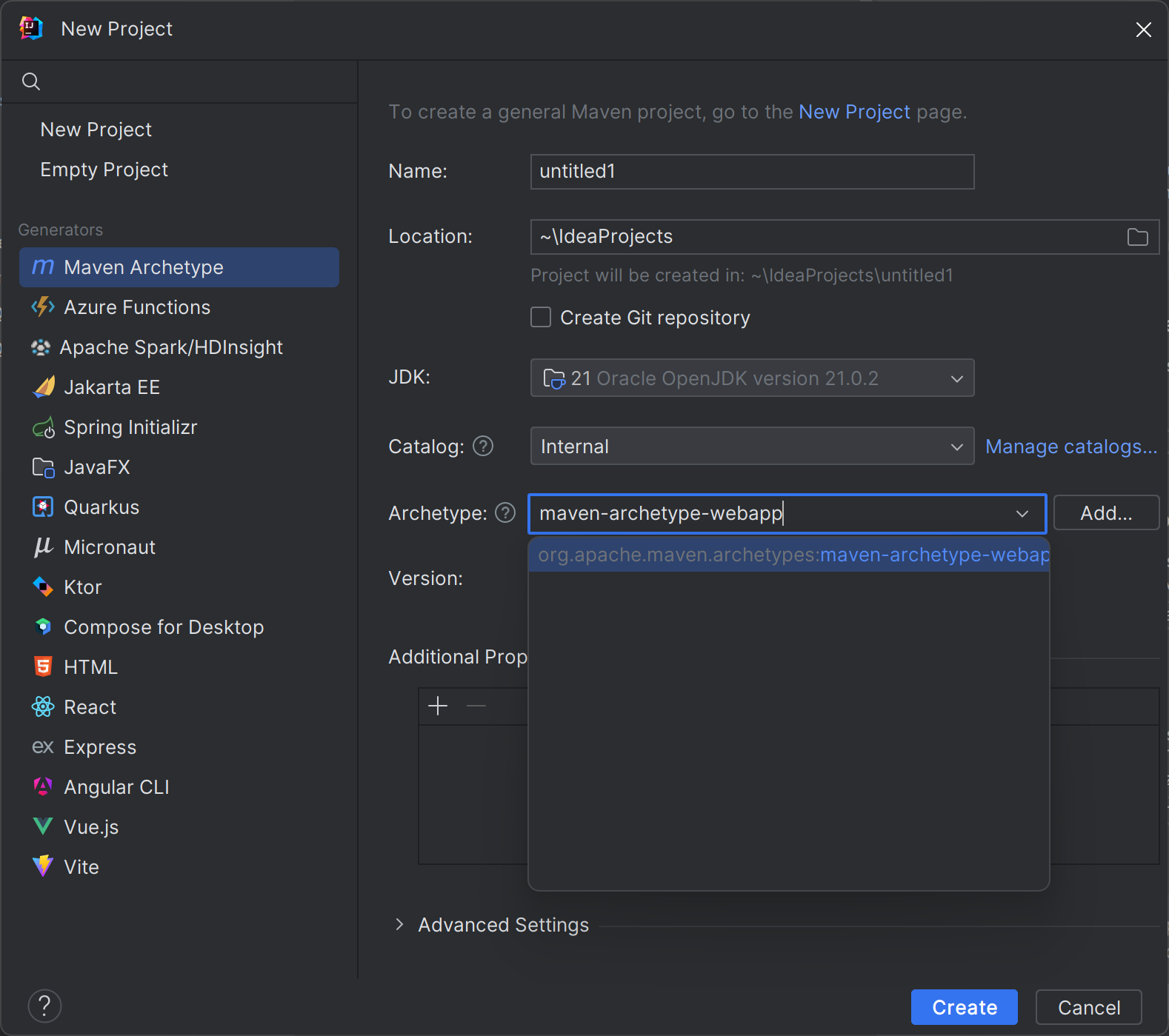The image size is (1169, 1036).
Task: Focus the Name field containing untitled1
Action: tap(752, 172)
